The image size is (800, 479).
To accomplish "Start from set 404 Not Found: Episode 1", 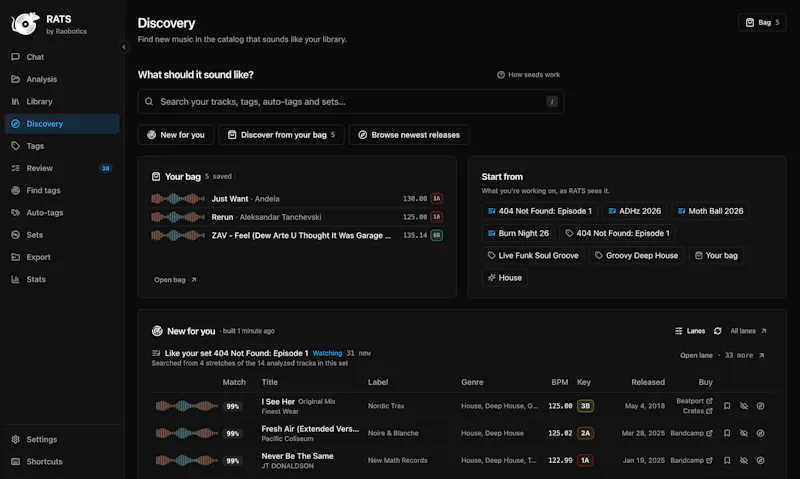I will point(540,211).
